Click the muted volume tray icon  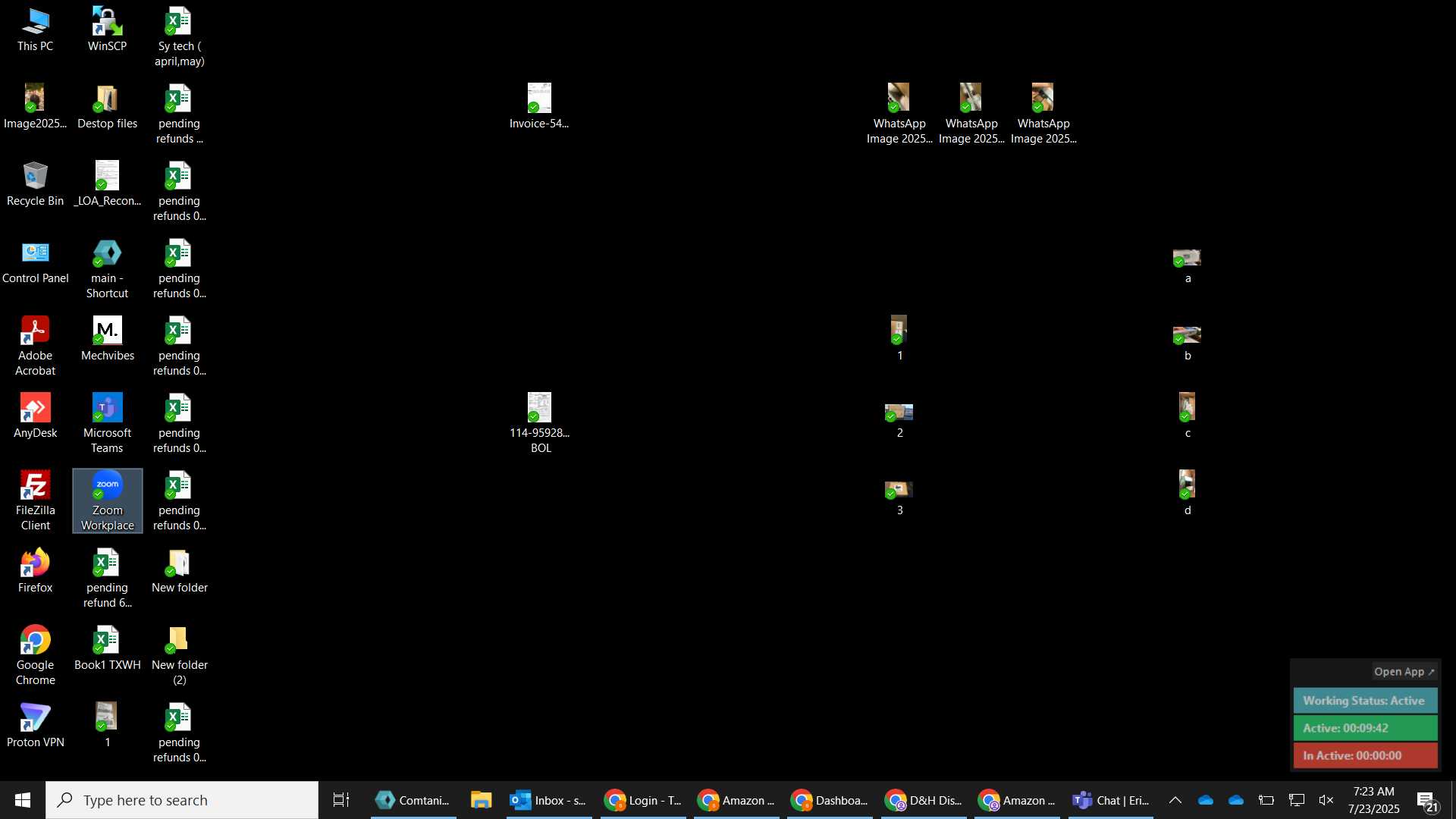pos(1326,800)
